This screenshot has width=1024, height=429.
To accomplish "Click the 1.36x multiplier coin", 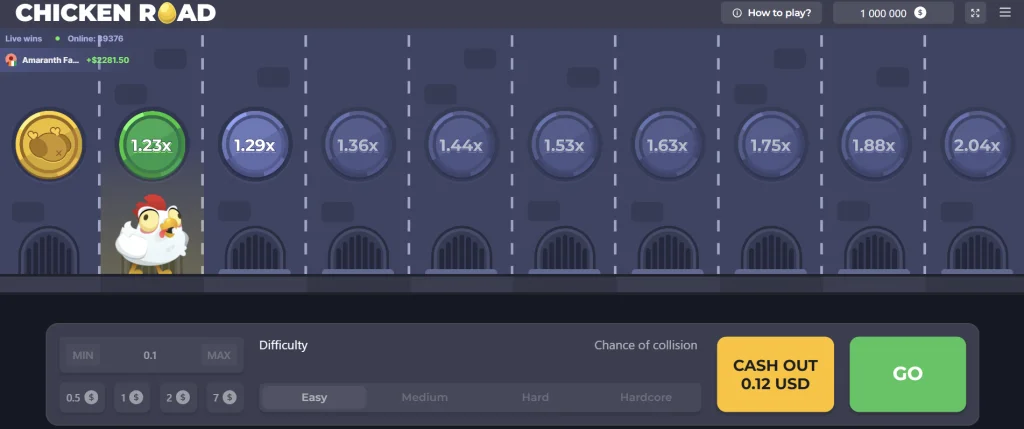I will click(x=358, y=145).
